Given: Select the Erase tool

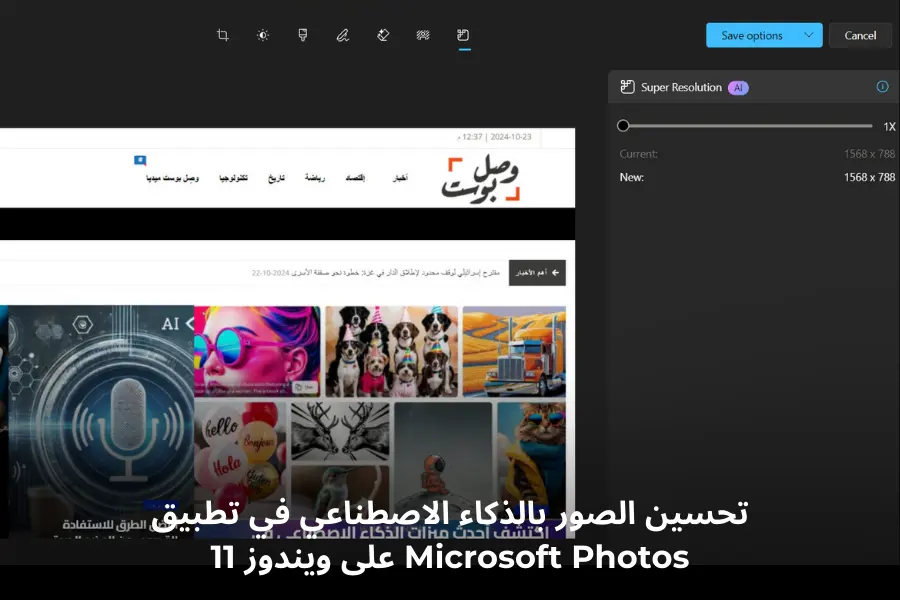Looking at the screenshot, I should [383, 36].
